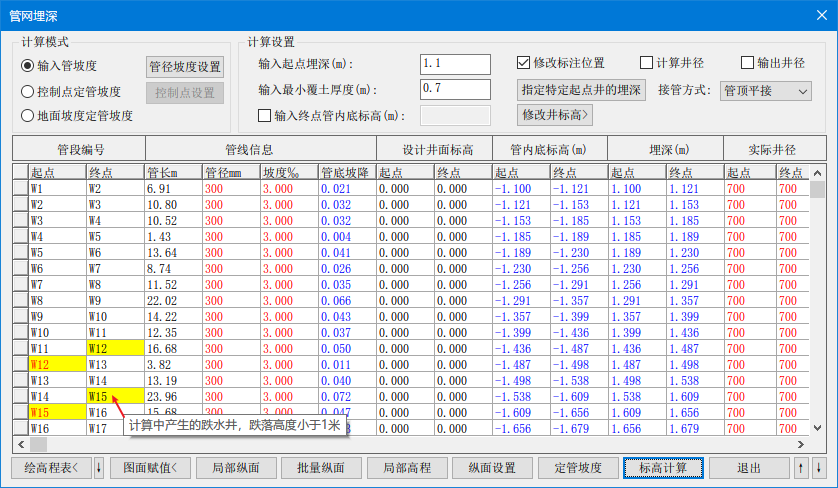Viewport: 838px width, 488px height.
Task: Open 管径坡度设置 settings
Action: [x=185, y=67]
